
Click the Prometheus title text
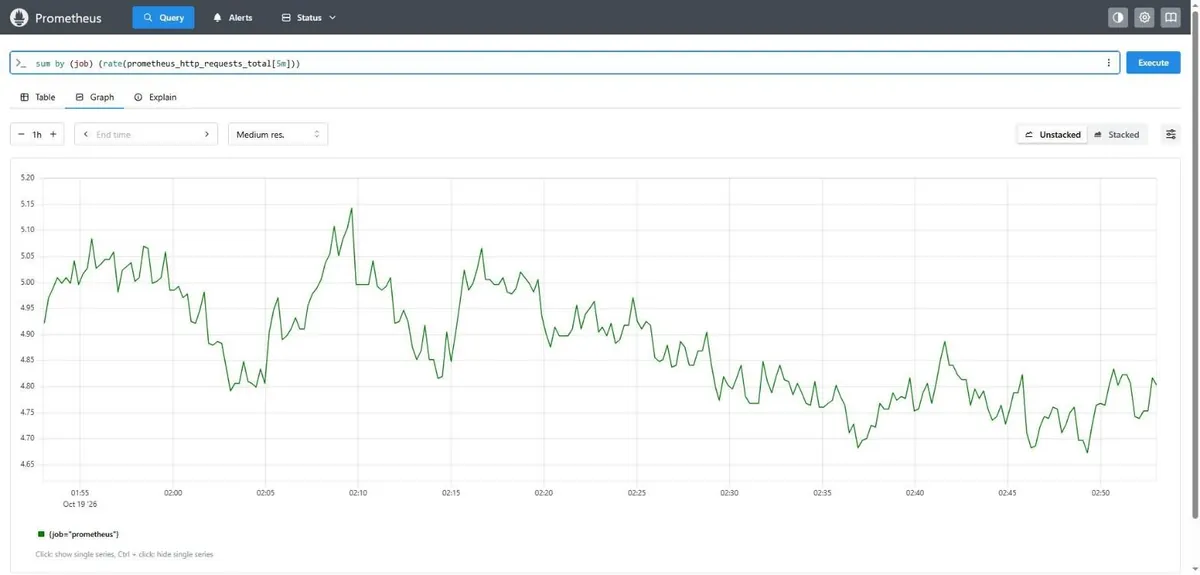68,18
